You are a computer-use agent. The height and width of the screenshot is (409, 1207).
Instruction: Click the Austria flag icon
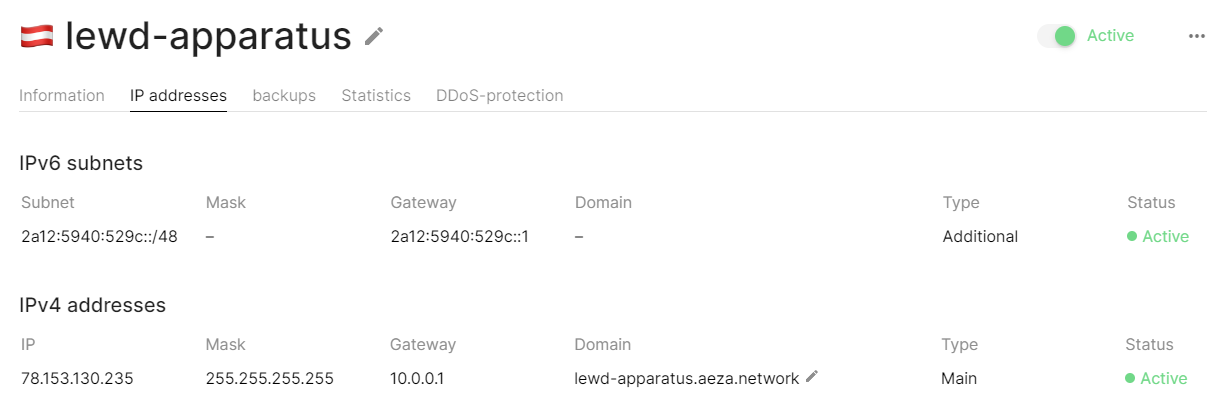(36, 37)
